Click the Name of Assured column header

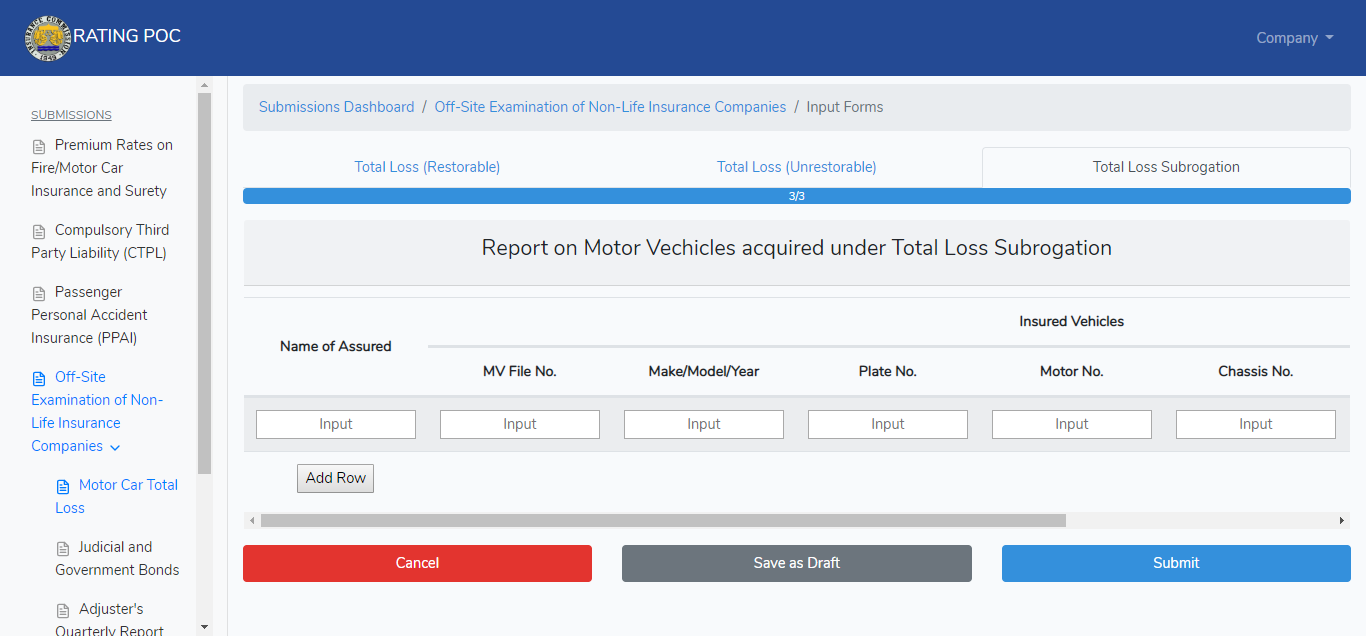point(336,346)
